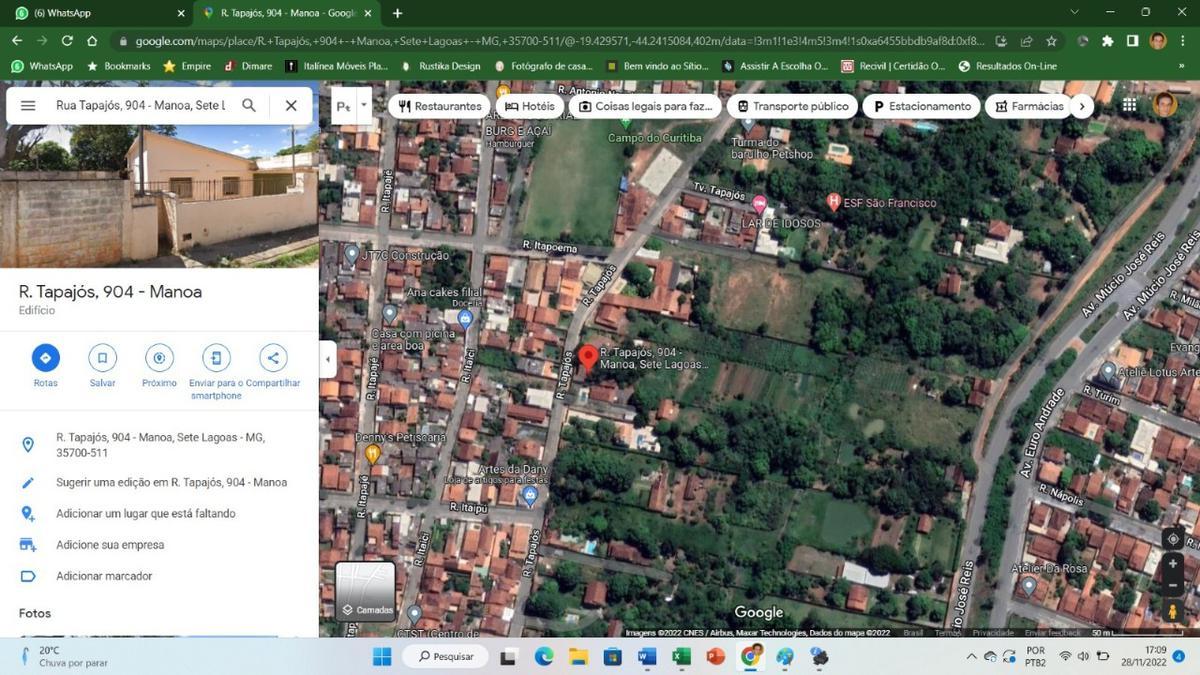Viewport: 1200px width, 675px height.
Task: Open the Bookmarks bookmark folder
Action: (118, 66)
